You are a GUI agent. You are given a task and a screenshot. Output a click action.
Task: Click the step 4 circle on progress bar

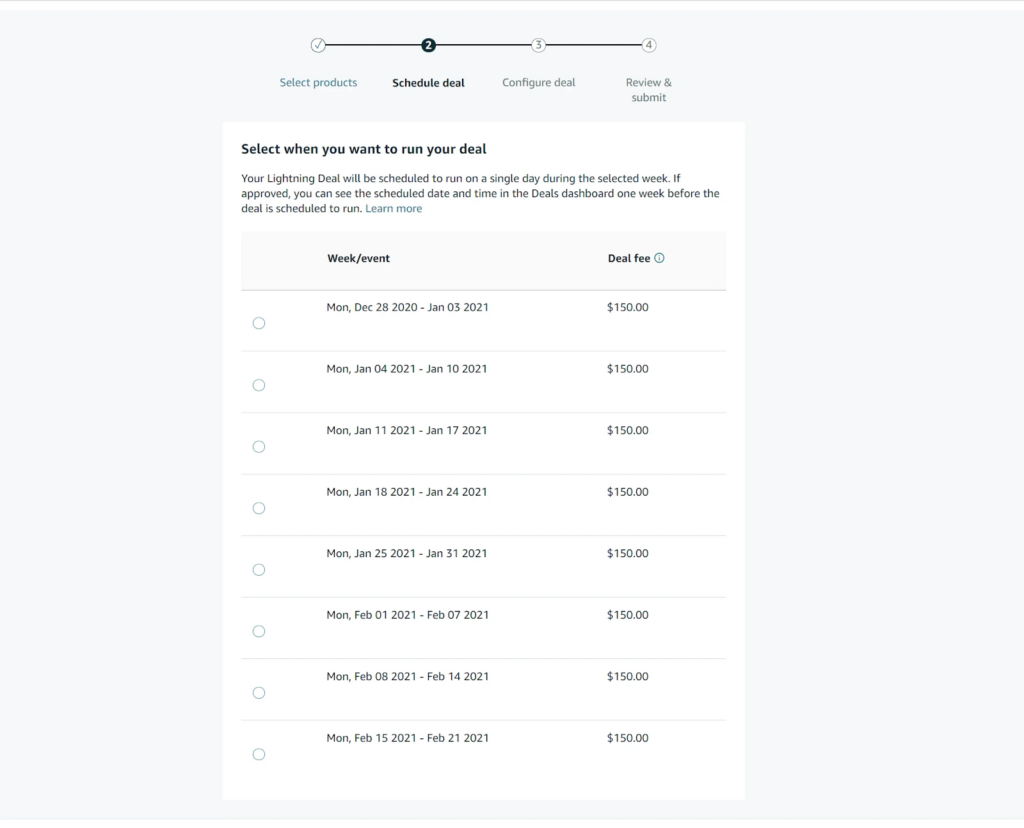pyautogui.click(x=648, y=45)
